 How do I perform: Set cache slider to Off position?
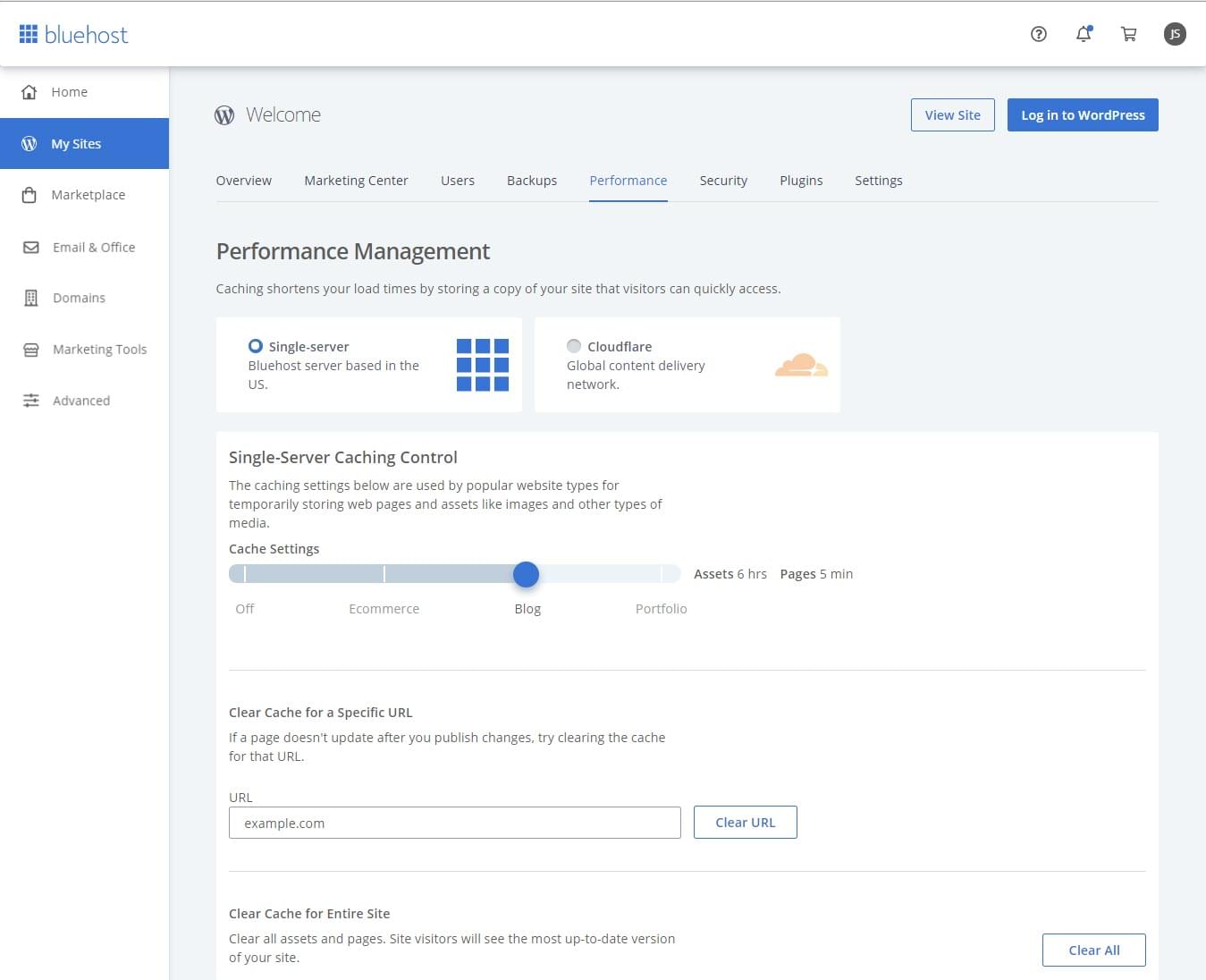click(245, 574)
